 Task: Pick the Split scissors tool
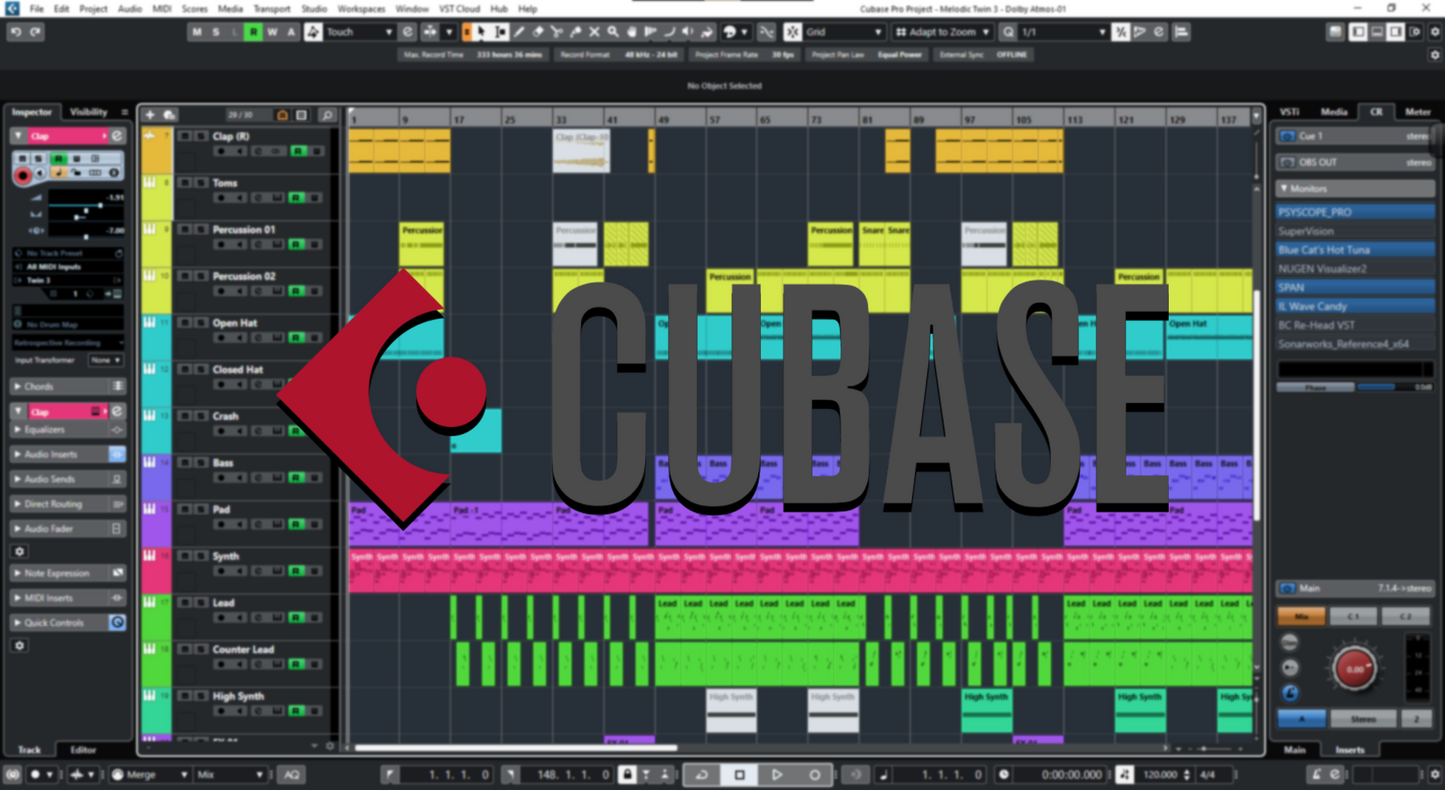[557, 32]
